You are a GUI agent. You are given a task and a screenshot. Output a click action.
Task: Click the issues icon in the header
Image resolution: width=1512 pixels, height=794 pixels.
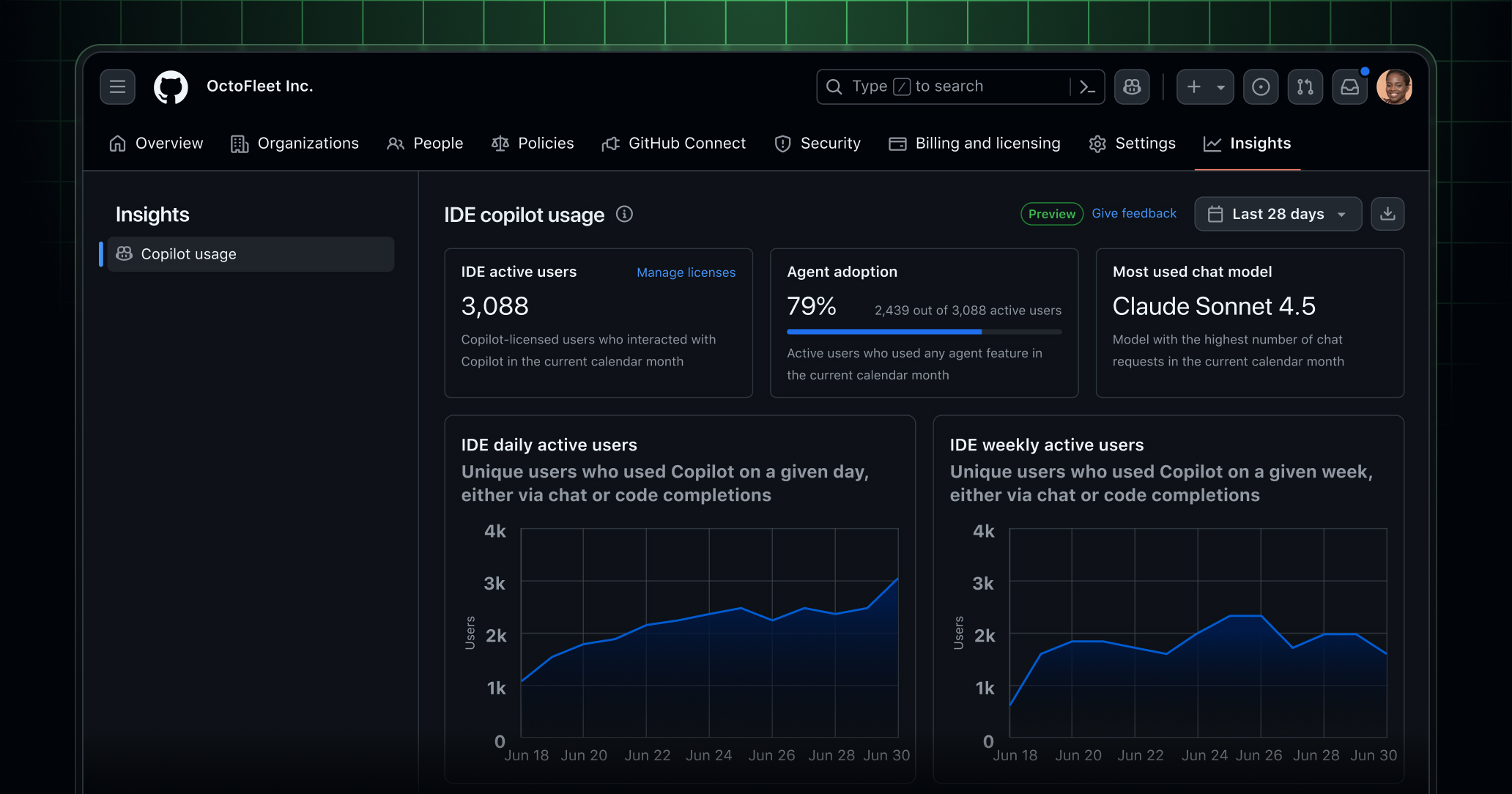(x=1261, y=86)
